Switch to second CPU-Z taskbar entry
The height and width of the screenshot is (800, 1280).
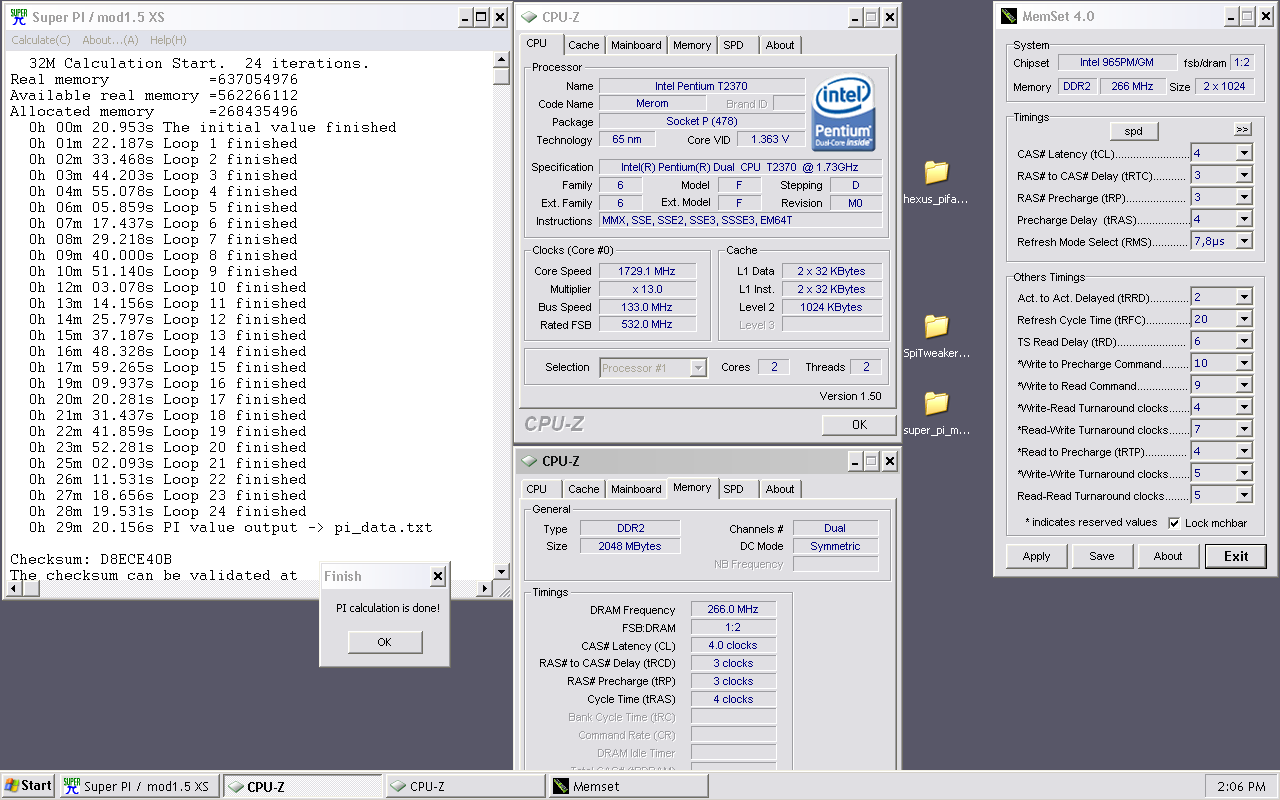click(465, 786)
